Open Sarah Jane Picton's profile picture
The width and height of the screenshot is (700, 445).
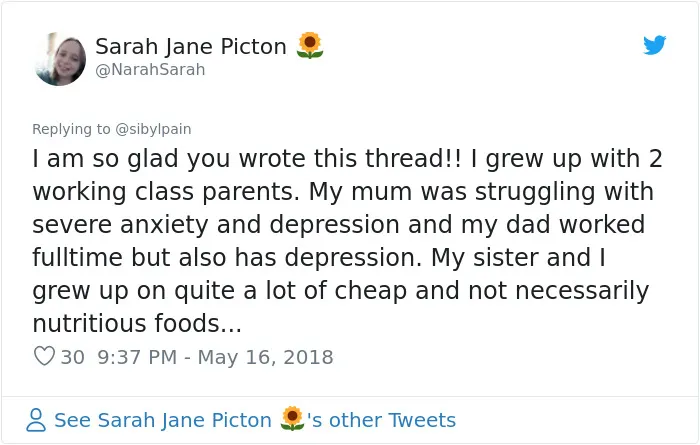pos(60,58)
